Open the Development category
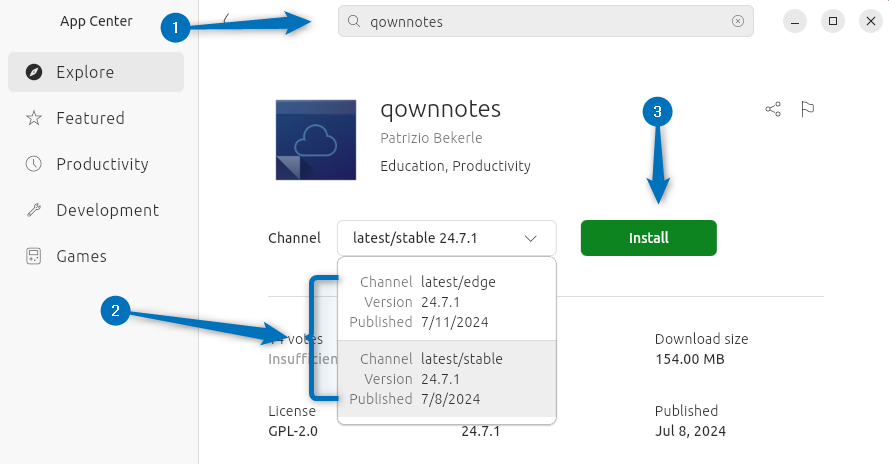Viewport: 889px width, 464px height. 96,210
